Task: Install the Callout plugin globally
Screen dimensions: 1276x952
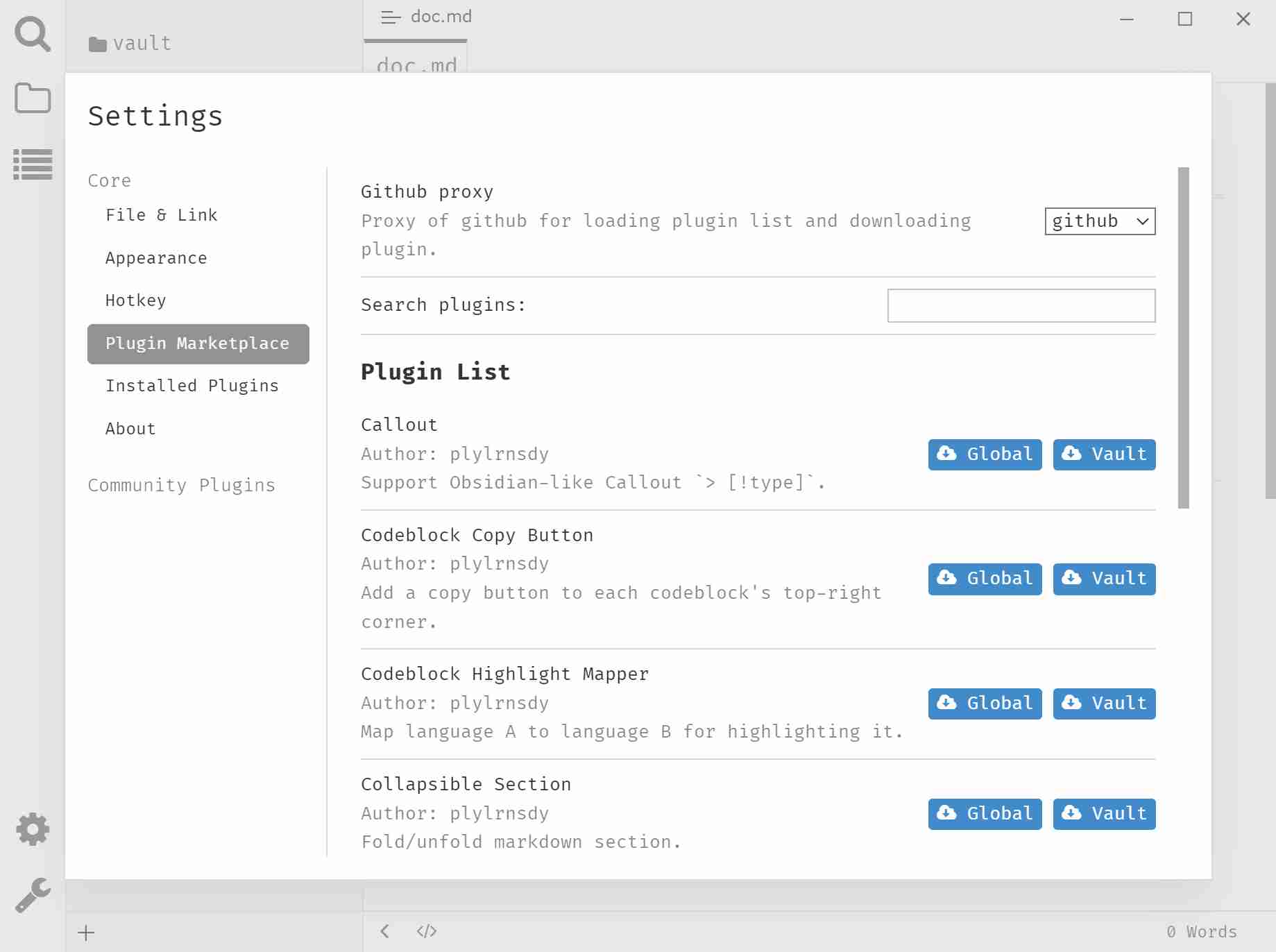Action: tap(984, 454)
